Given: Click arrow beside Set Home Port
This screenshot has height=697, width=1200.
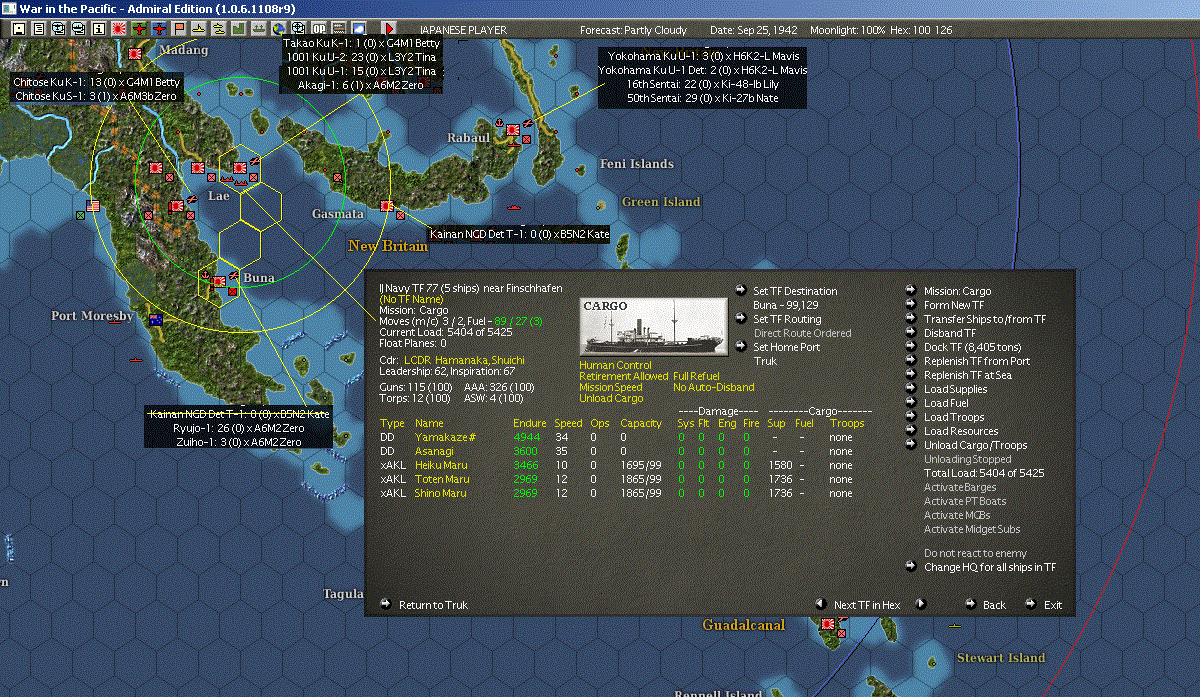Looking at the screenshot, I should (x=741, y=347).
